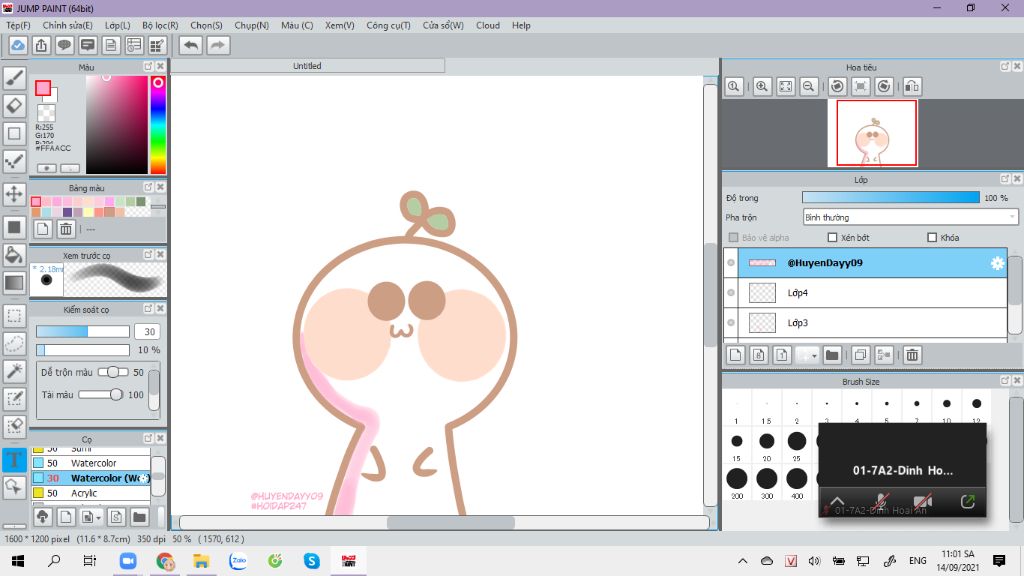This screenshot has height=576, width=1024.
Task: Select the Gradient tool
Action: tap(14, 283)
